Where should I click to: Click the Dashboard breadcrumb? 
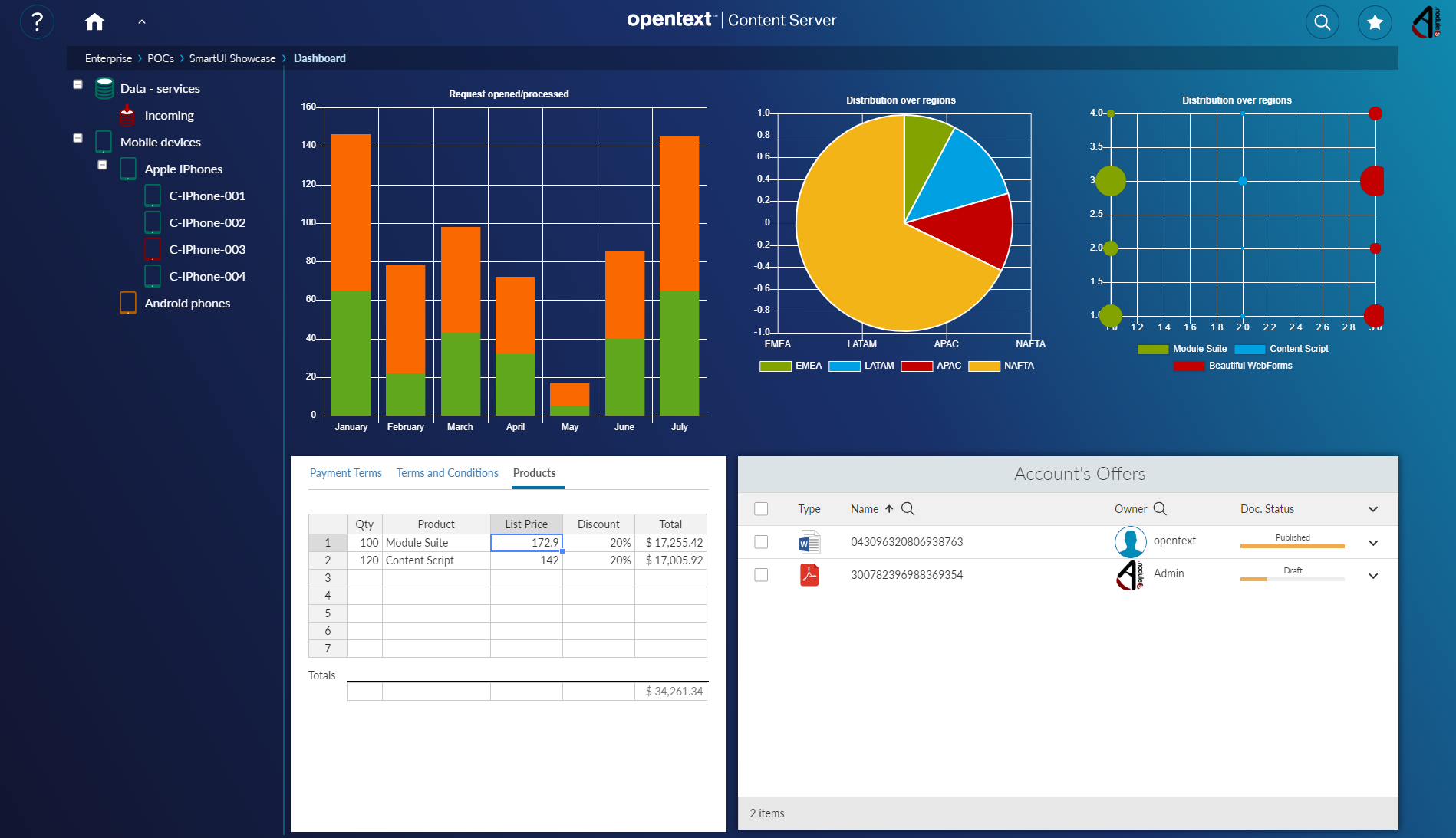pyautogui.click(x=319, y=58)
